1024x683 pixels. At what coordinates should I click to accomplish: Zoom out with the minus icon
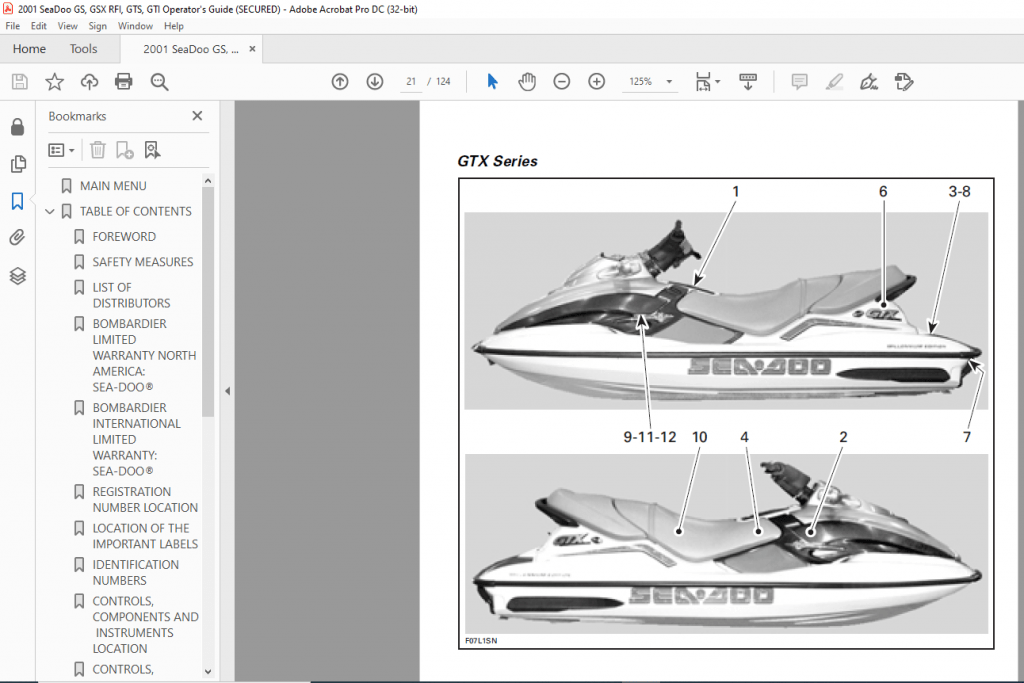562,82
